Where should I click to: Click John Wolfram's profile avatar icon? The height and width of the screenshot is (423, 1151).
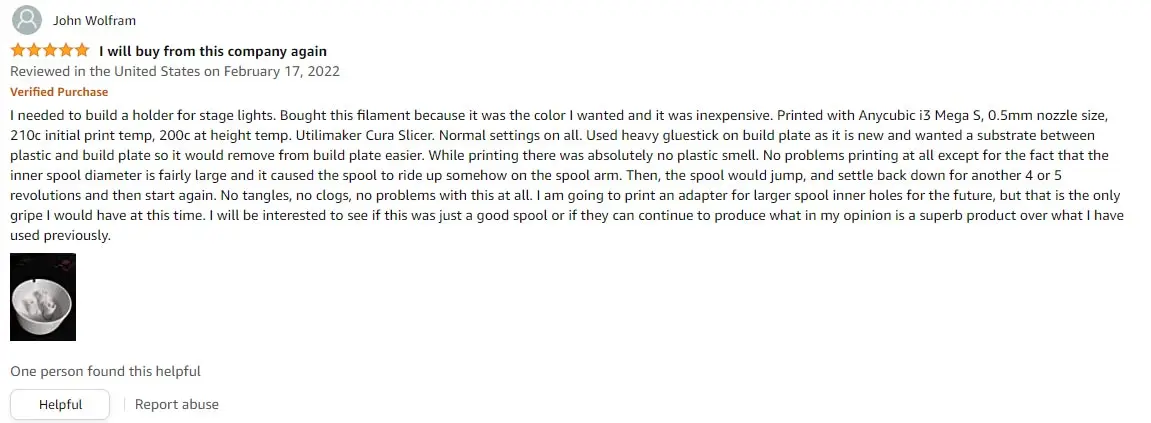coord(26,20)
